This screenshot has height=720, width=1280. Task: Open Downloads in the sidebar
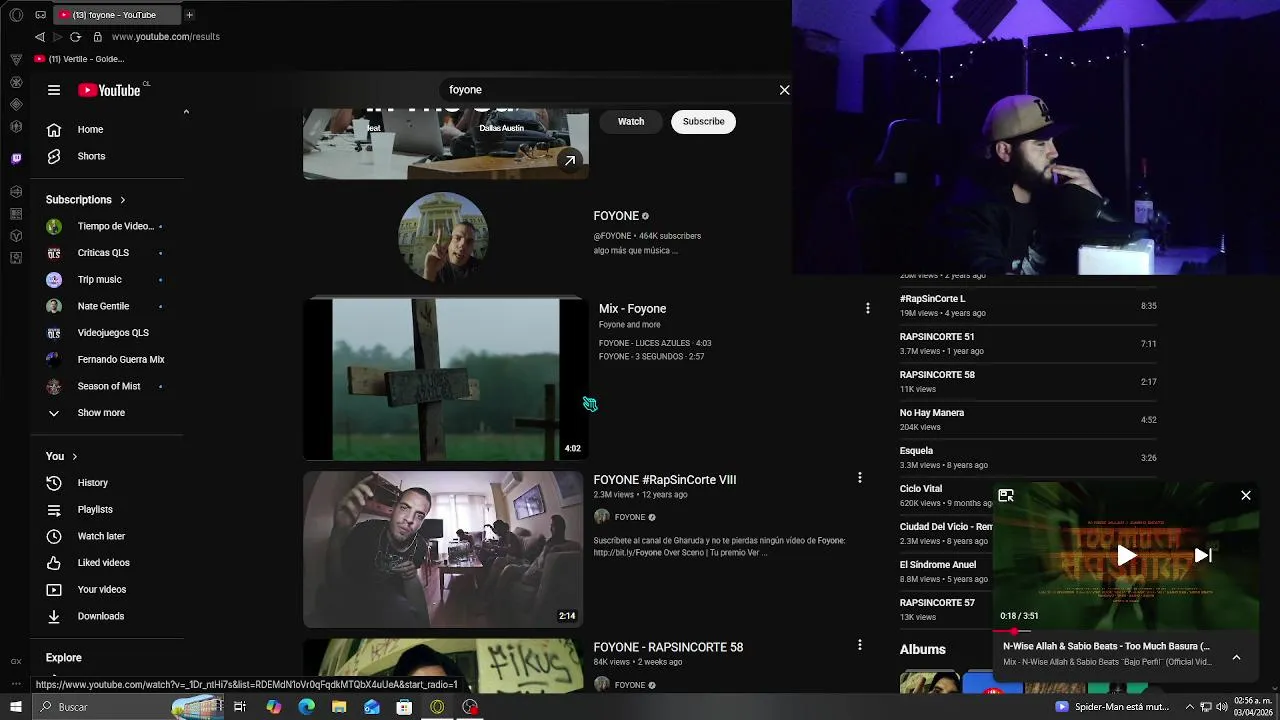[x=108, y=616]
